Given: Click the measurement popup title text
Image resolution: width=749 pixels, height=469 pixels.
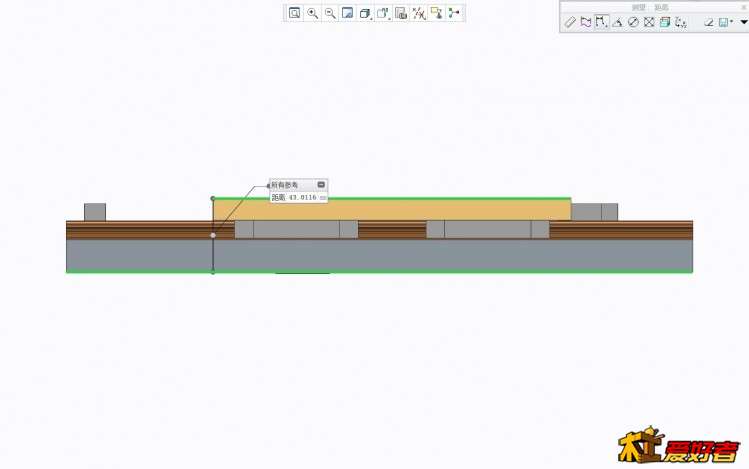Looking at the screenshot, I should click(x=285, y=185).
